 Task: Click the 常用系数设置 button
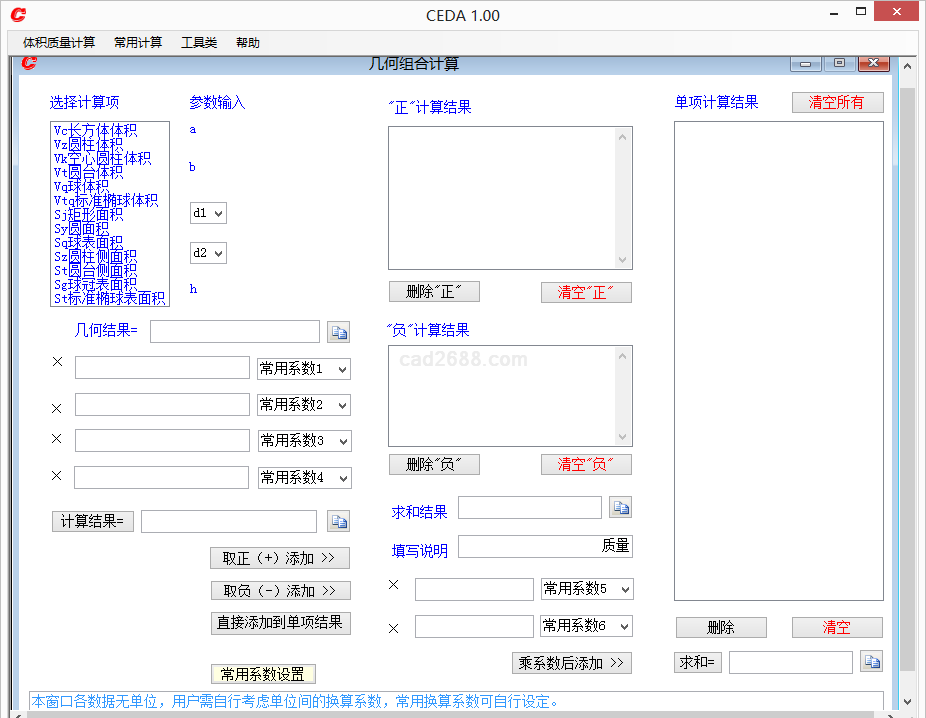pos(263,674)
